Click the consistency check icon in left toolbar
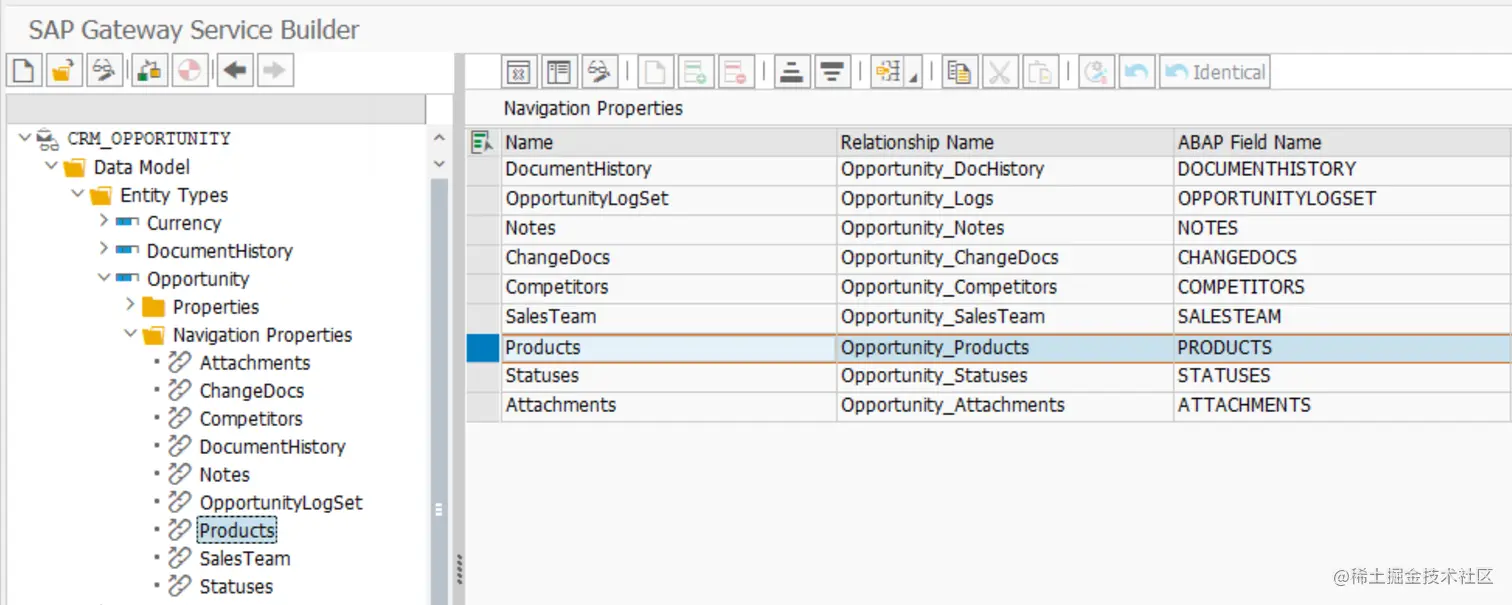The image size is (1512, 605). 149,70
